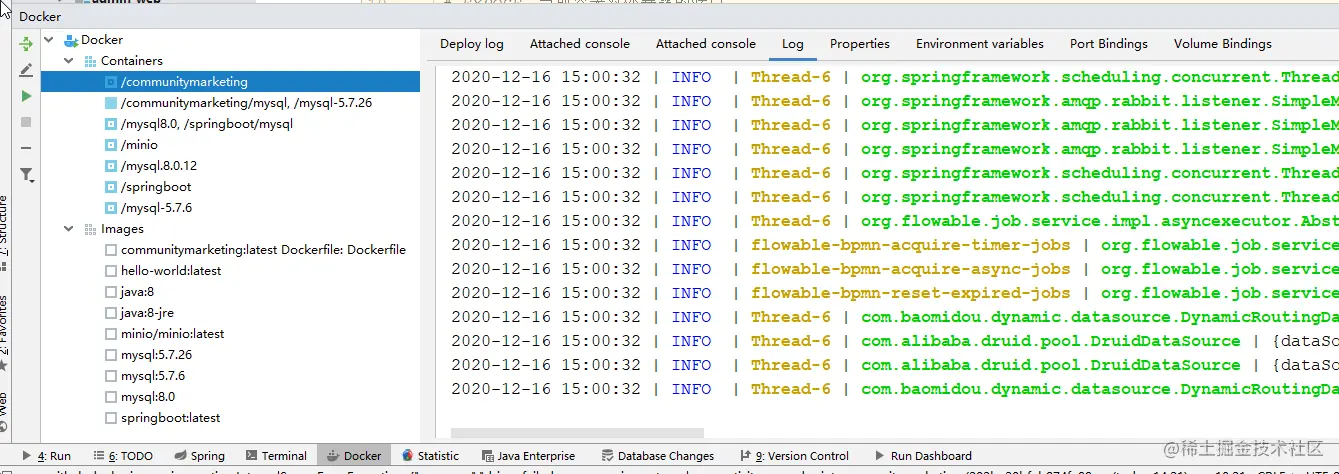Click the /springboot container status icon
The image size is (1339, 474).
pyautogui.click(x=111, y=187)
